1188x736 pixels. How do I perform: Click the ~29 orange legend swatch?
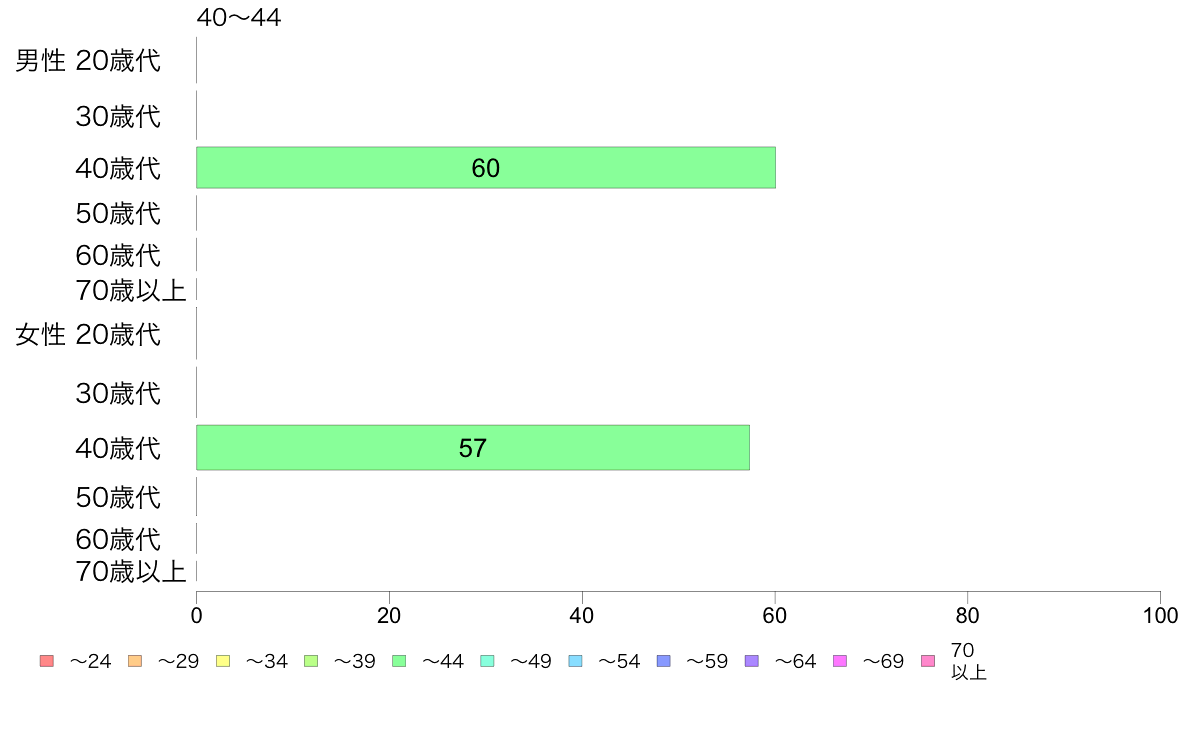pyautogui.click(x=135, y=661)
